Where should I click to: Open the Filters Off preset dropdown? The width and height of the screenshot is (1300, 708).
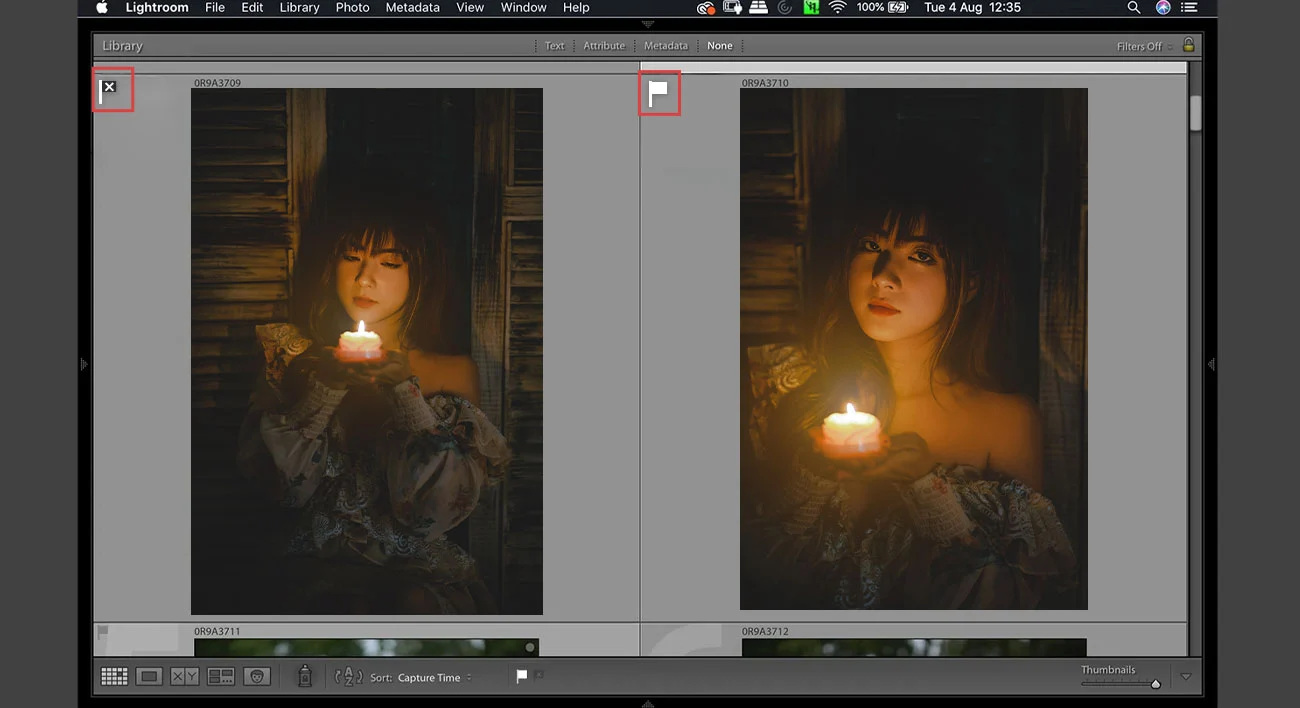coord(1144,46)
